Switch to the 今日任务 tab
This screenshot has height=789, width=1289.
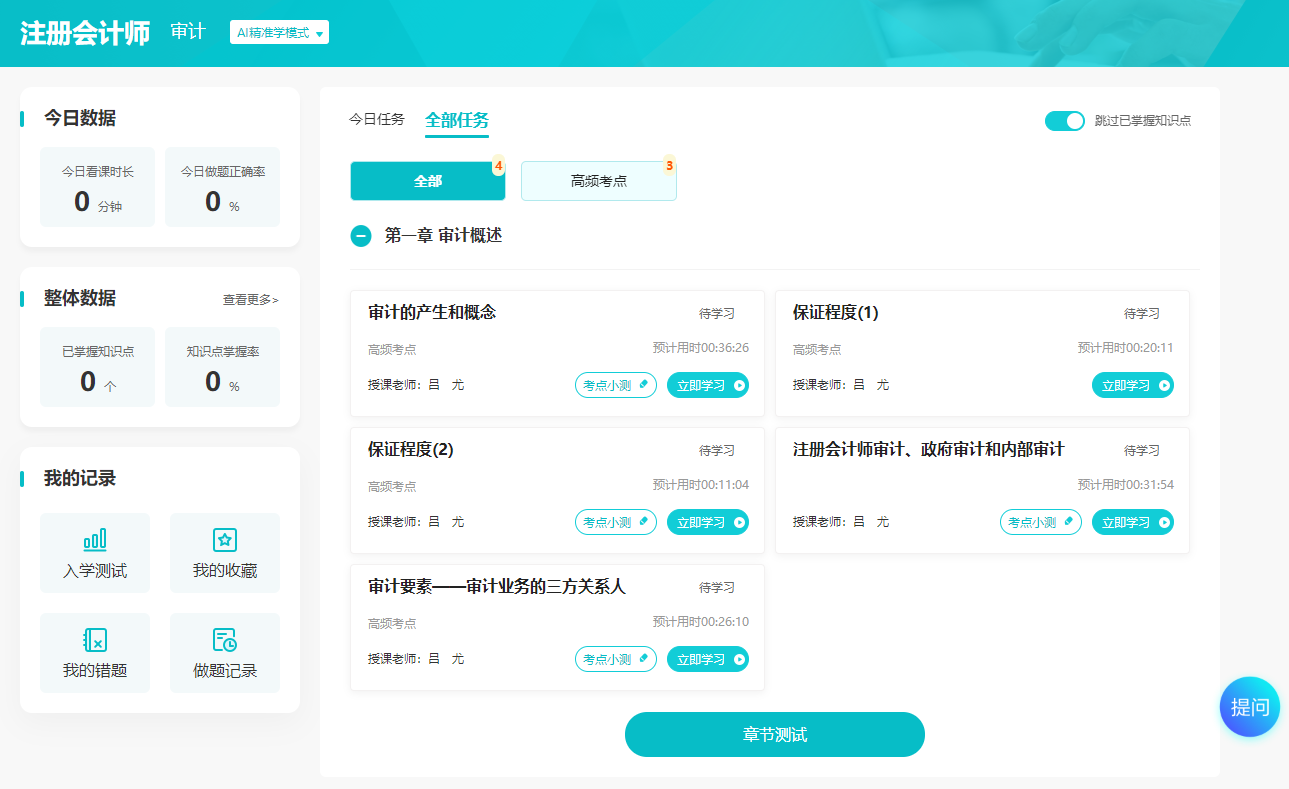tap(375, 118)
